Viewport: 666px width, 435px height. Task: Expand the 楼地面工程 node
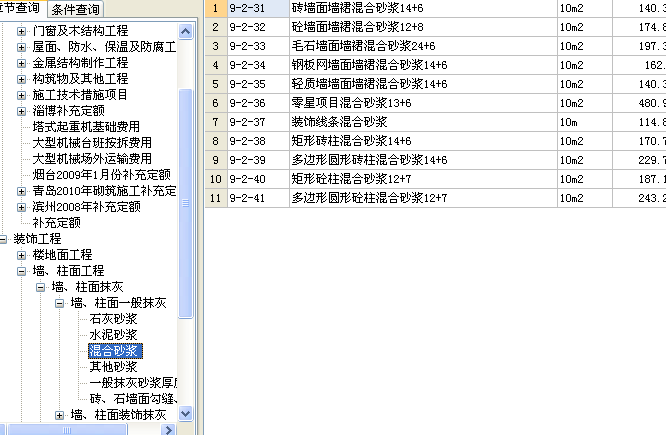pyautogui.click(x=21, y=255)
